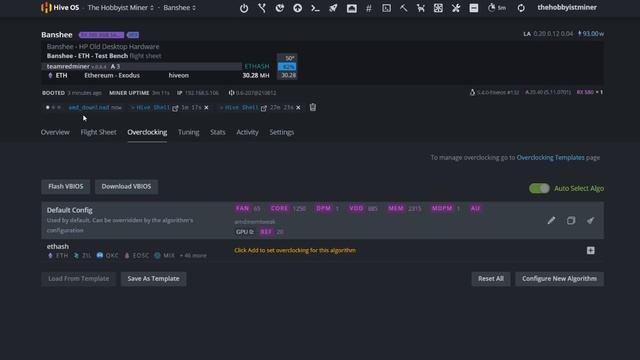Screen dimensions: 640x360
Task: Click the pickaxe miner actions icon
Action: [x=404, y=8]
